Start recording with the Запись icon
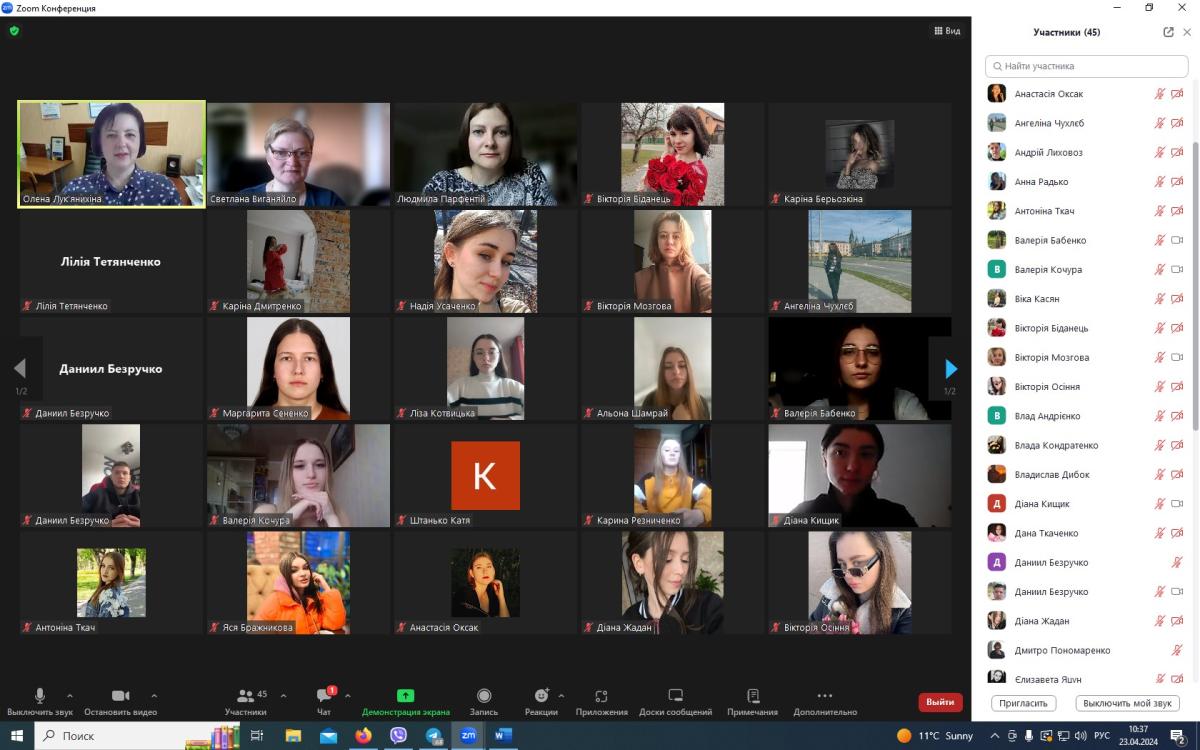1200x750 pixels. point(484,696)
